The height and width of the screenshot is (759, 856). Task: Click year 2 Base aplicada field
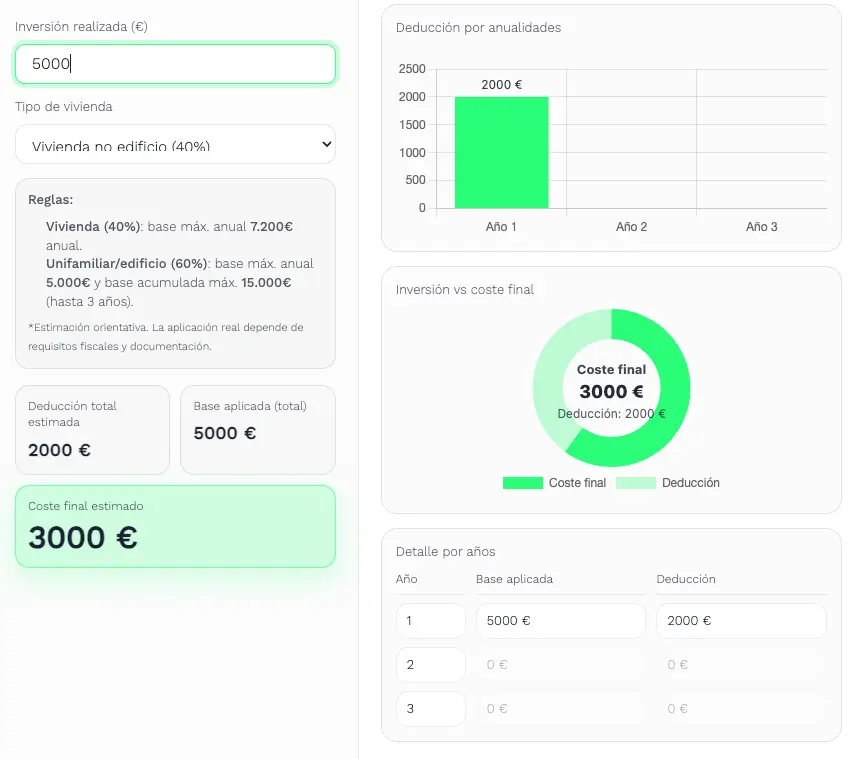point(561,665)
